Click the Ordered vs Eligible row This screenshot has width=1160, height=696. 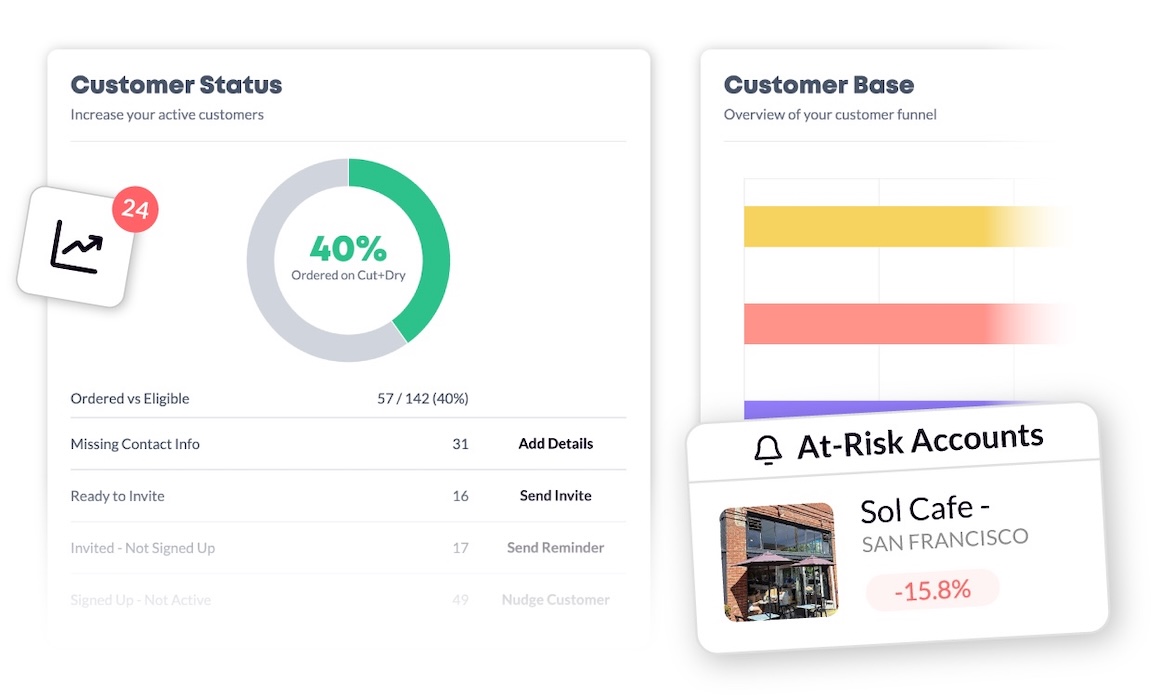[x=130, y=398]
